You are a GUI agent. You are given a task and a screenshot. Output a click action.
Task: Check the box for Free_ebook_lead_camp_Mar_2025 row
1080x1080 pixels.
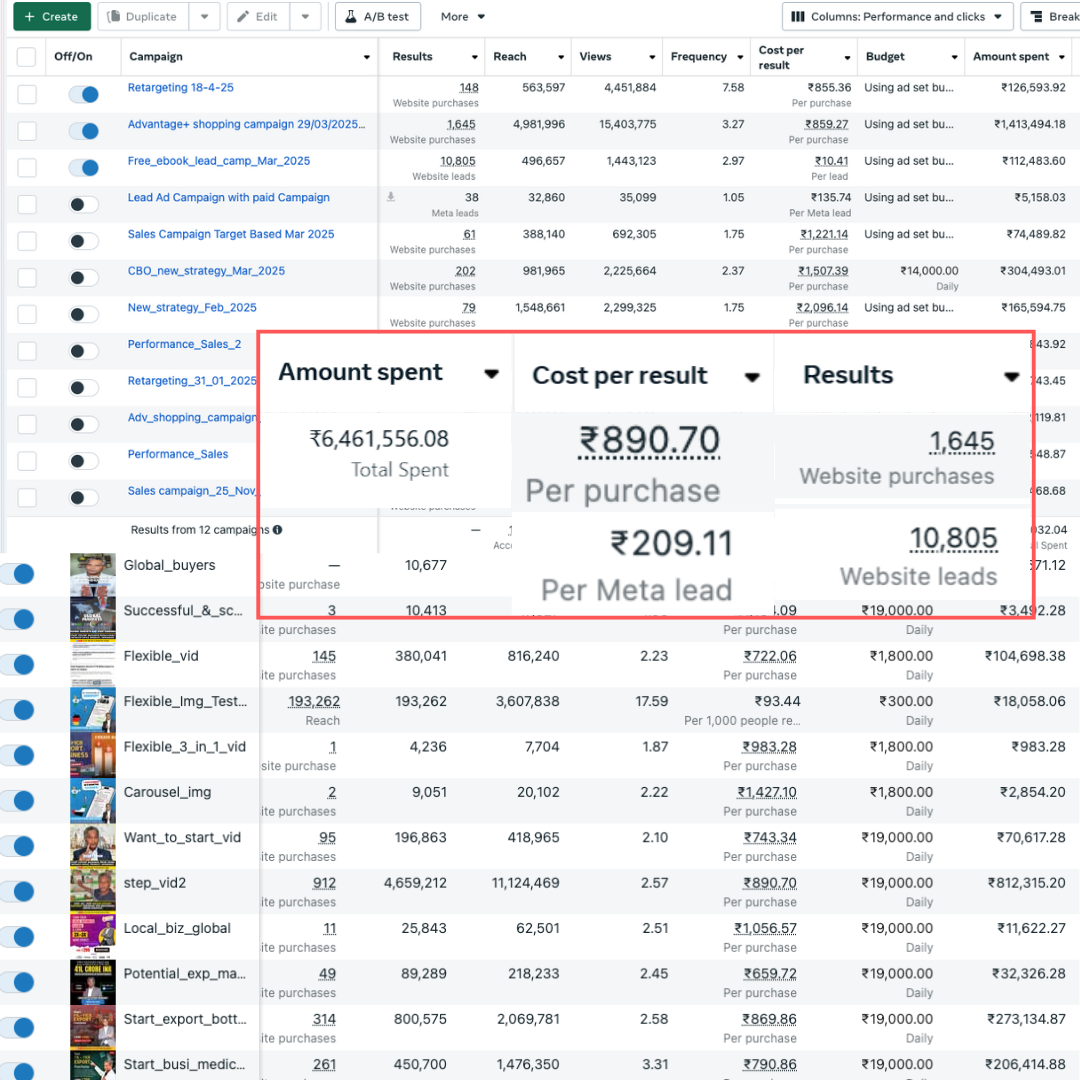click(27, 167)
